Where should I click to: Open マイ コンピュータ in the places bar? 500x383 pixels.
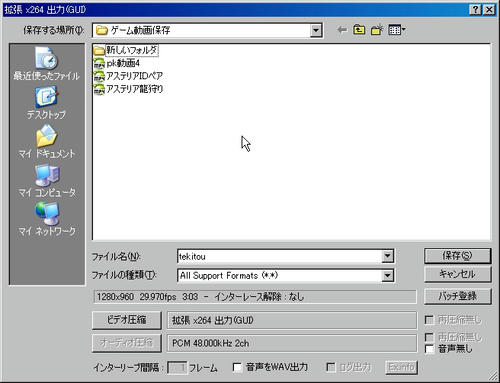click(47, 180)
